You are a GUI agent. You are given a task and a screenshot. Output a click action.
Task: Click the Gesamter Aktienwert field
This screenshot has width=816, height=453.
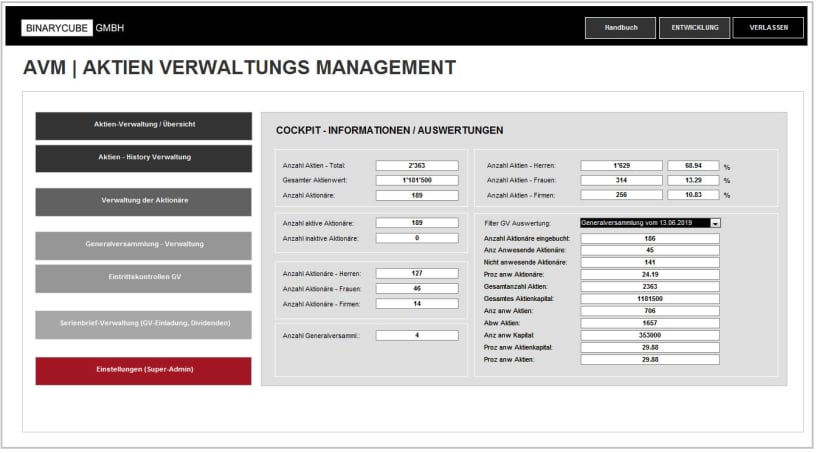click(x=416, y=180)
